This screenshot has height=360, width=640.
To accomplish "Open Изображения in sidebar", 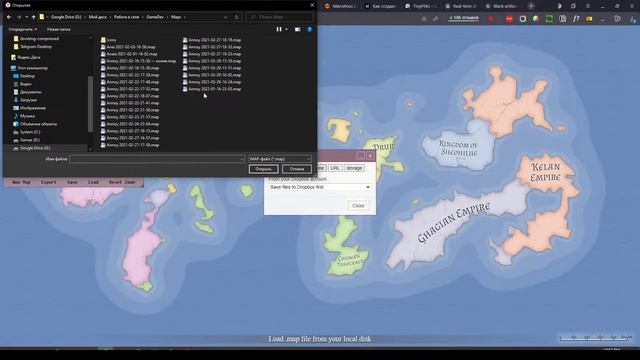I will click(x=29, y=108).
